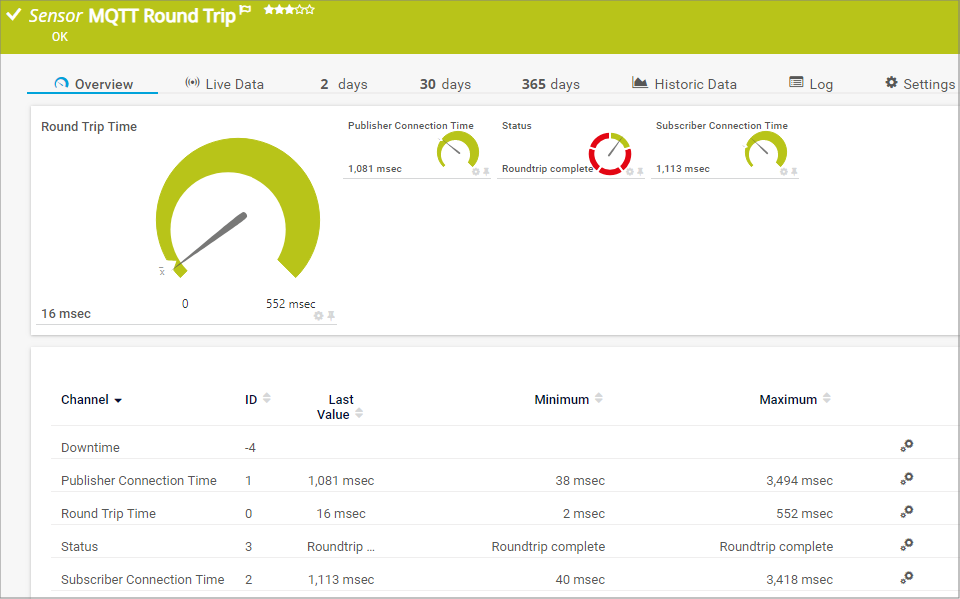
Task: Open the Historic Data tab
Action: (685, 84)
